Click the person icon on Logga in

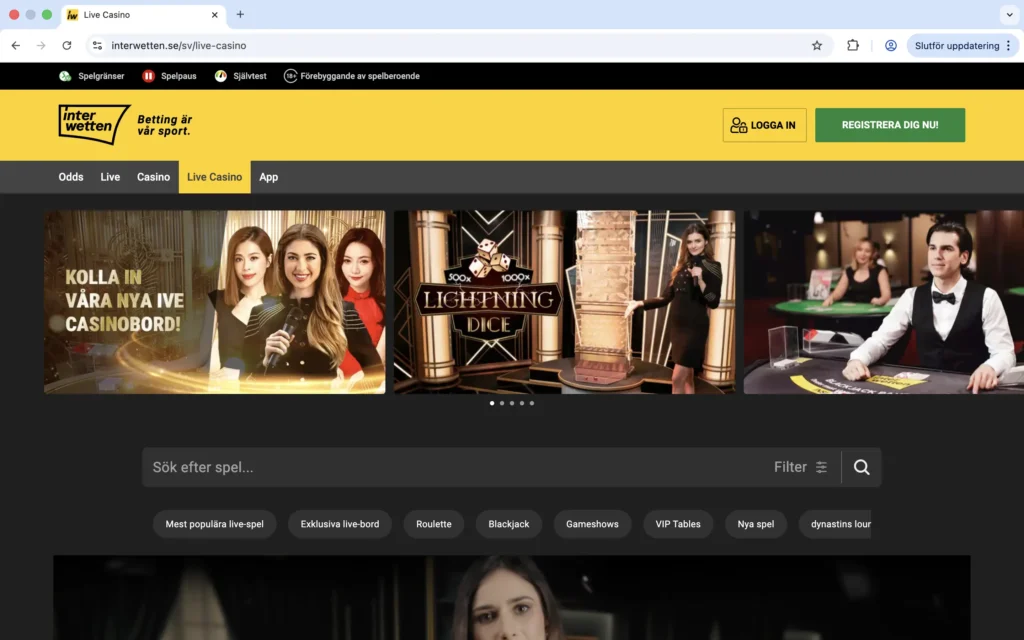(740, 125)
